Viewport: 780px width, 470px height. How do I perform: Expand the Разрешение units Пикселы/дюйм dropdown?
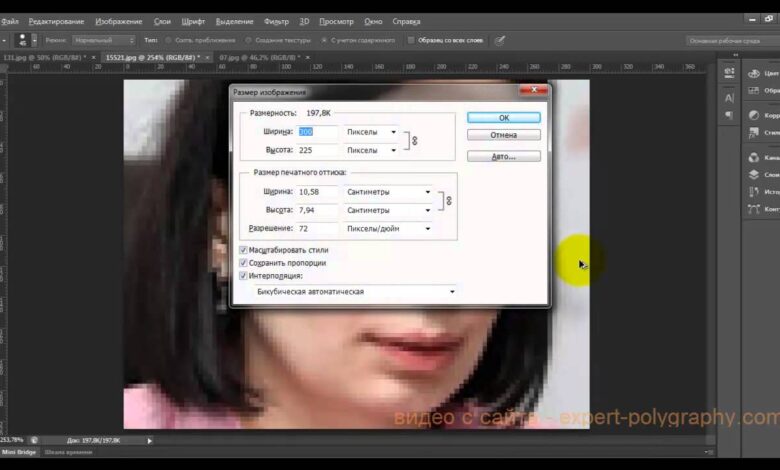pos(387,229)
